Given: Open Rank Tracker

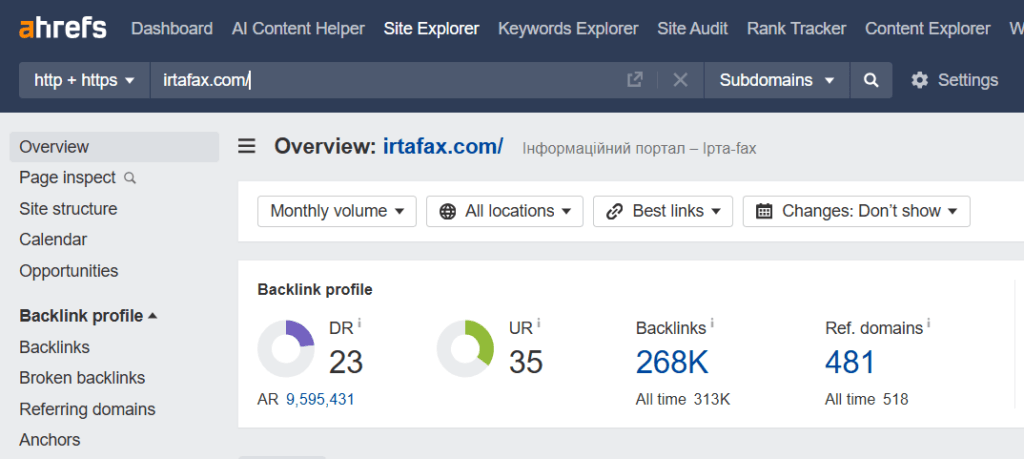Looking at the screenshot, I should 796,29.
